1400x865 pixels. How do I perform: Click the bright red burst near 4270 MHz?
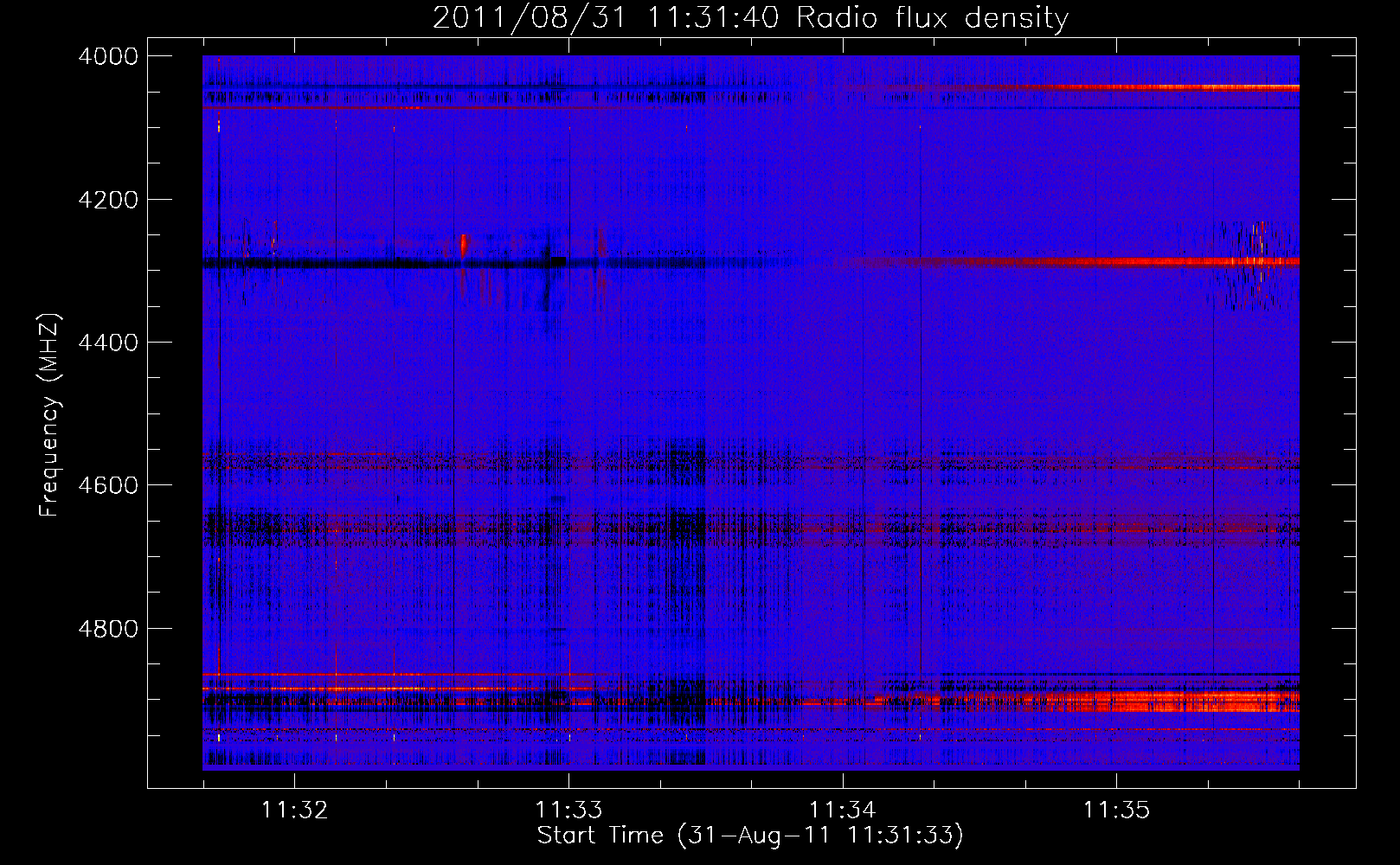click(x=464, y=245)
